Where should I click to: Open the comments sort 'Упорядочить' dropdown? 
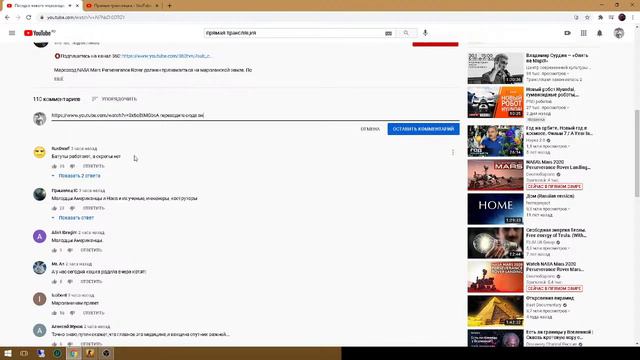[x=114, y=99]
